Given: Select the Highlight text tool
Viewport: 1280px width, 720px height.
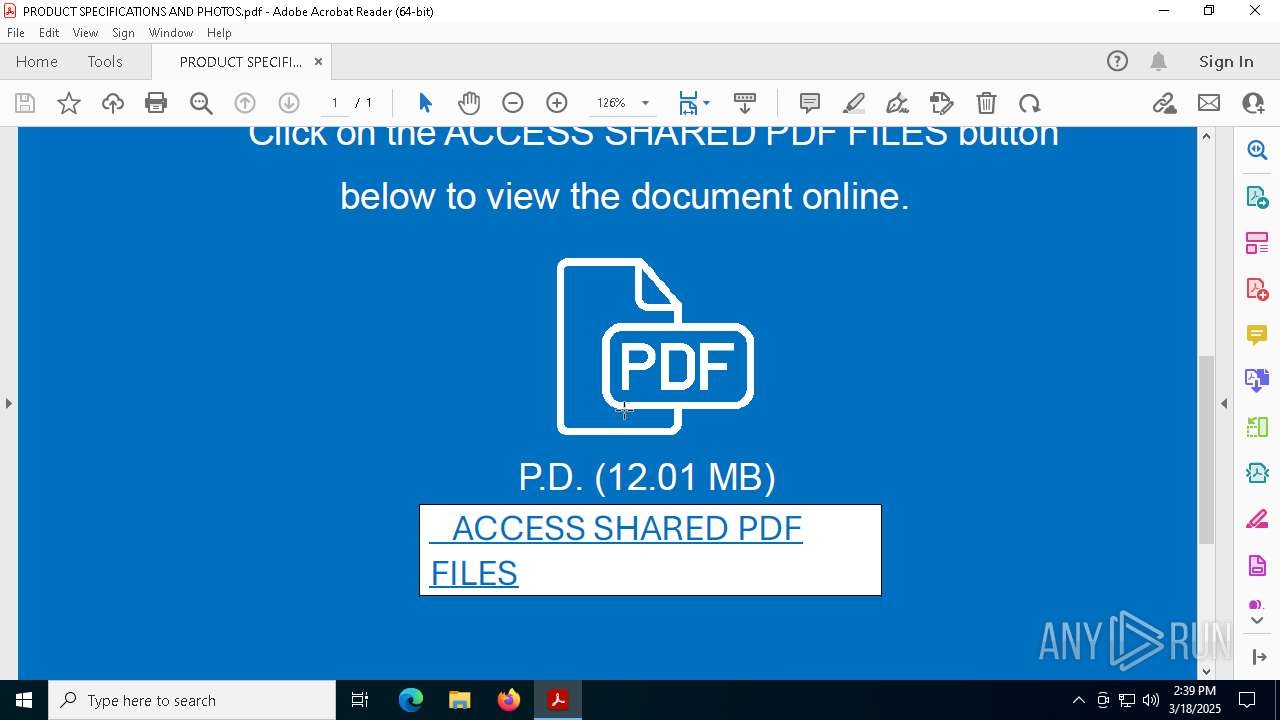Looking at the screenshot, I should [854, 103].
